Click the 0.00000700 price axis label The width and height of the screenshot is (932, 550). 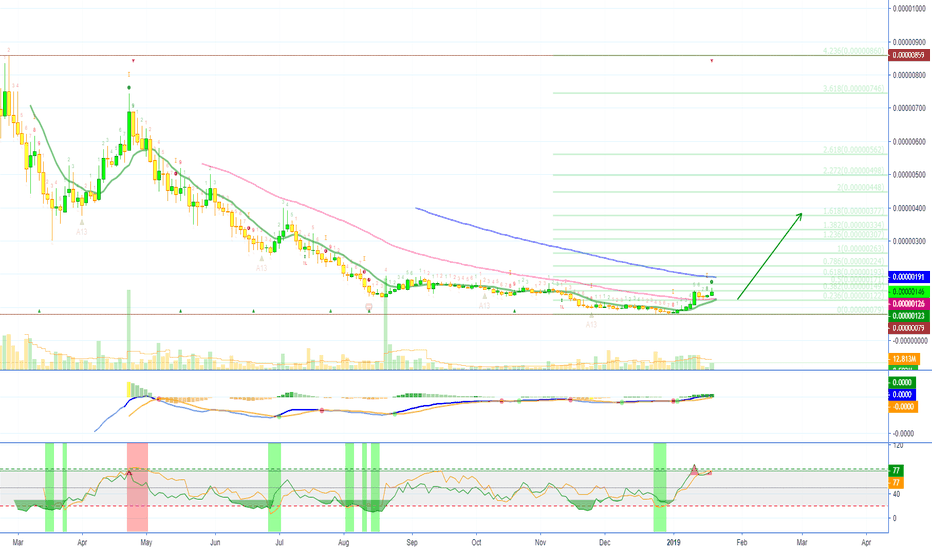click(909, 108)
